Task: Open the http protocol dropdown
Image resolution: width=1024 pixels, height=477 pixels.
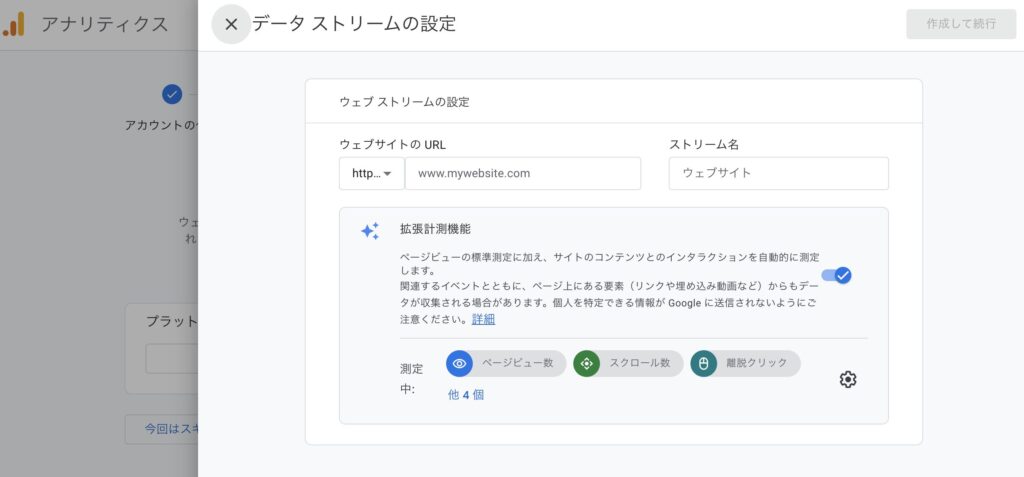Action: point(372,173)
